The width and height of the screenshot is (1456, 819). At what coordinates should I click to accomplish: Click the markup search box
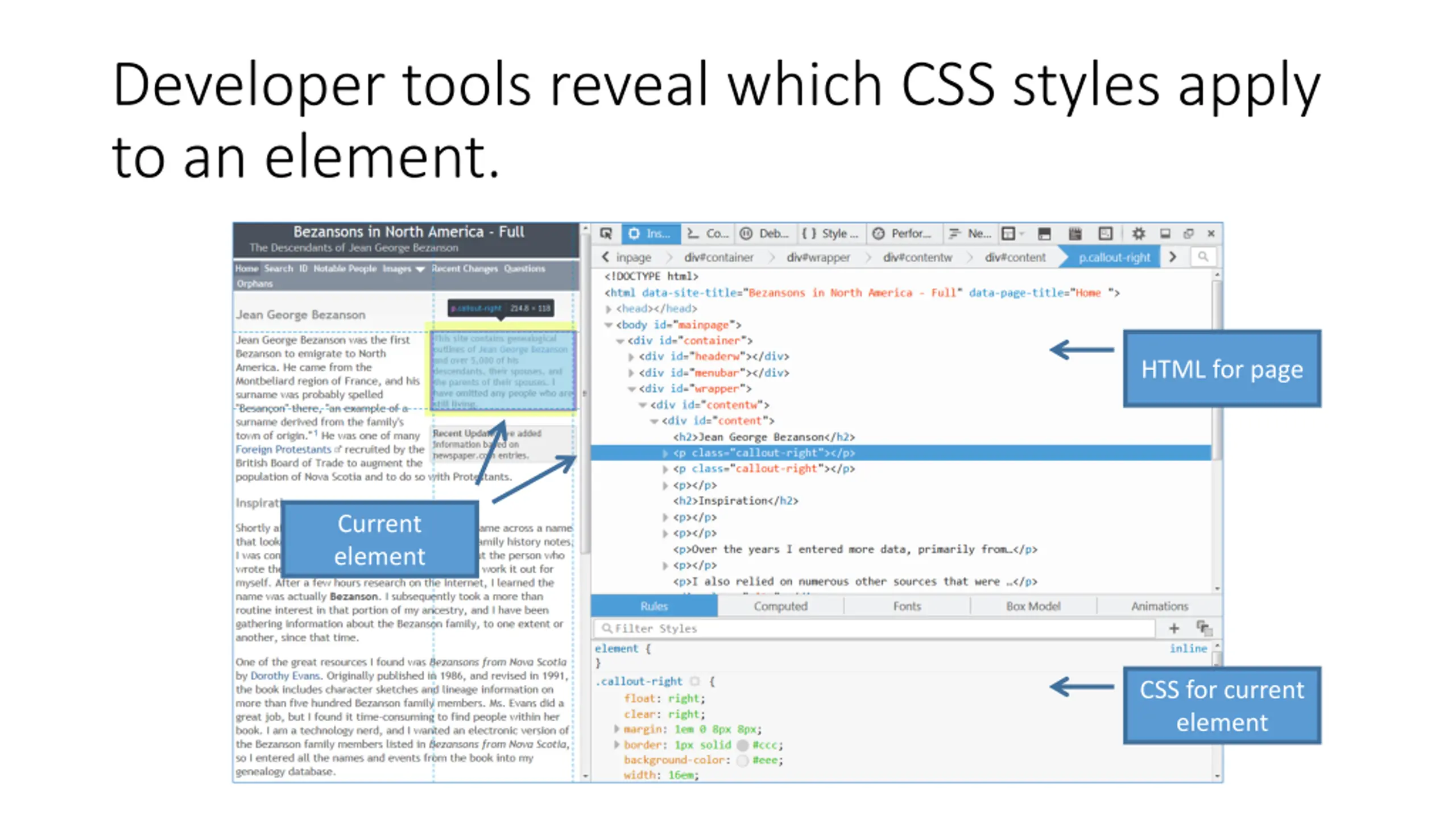click(x=1203, y=257)
